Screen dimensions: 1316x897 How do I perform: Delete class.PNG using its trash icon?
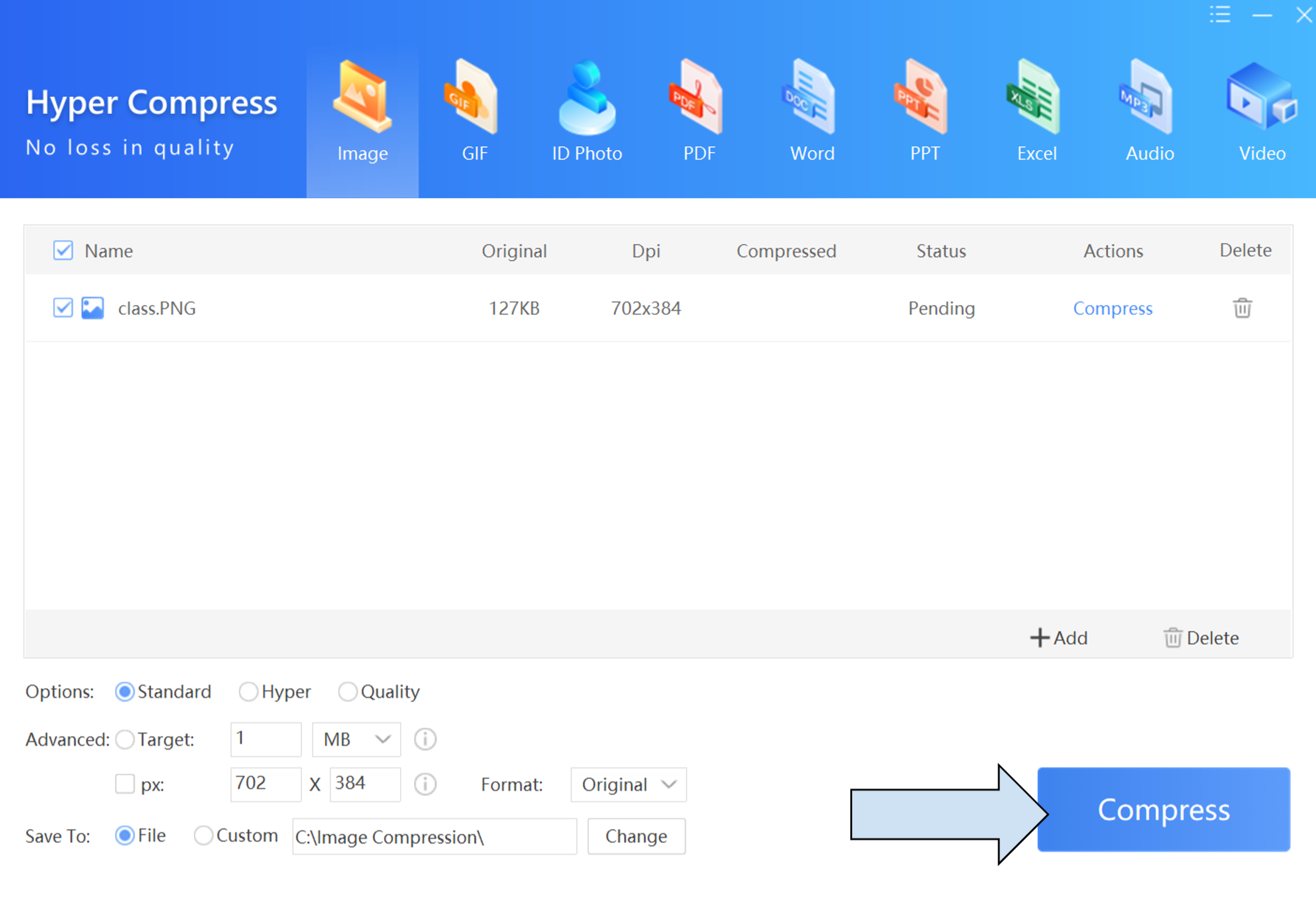point(1242,307)
